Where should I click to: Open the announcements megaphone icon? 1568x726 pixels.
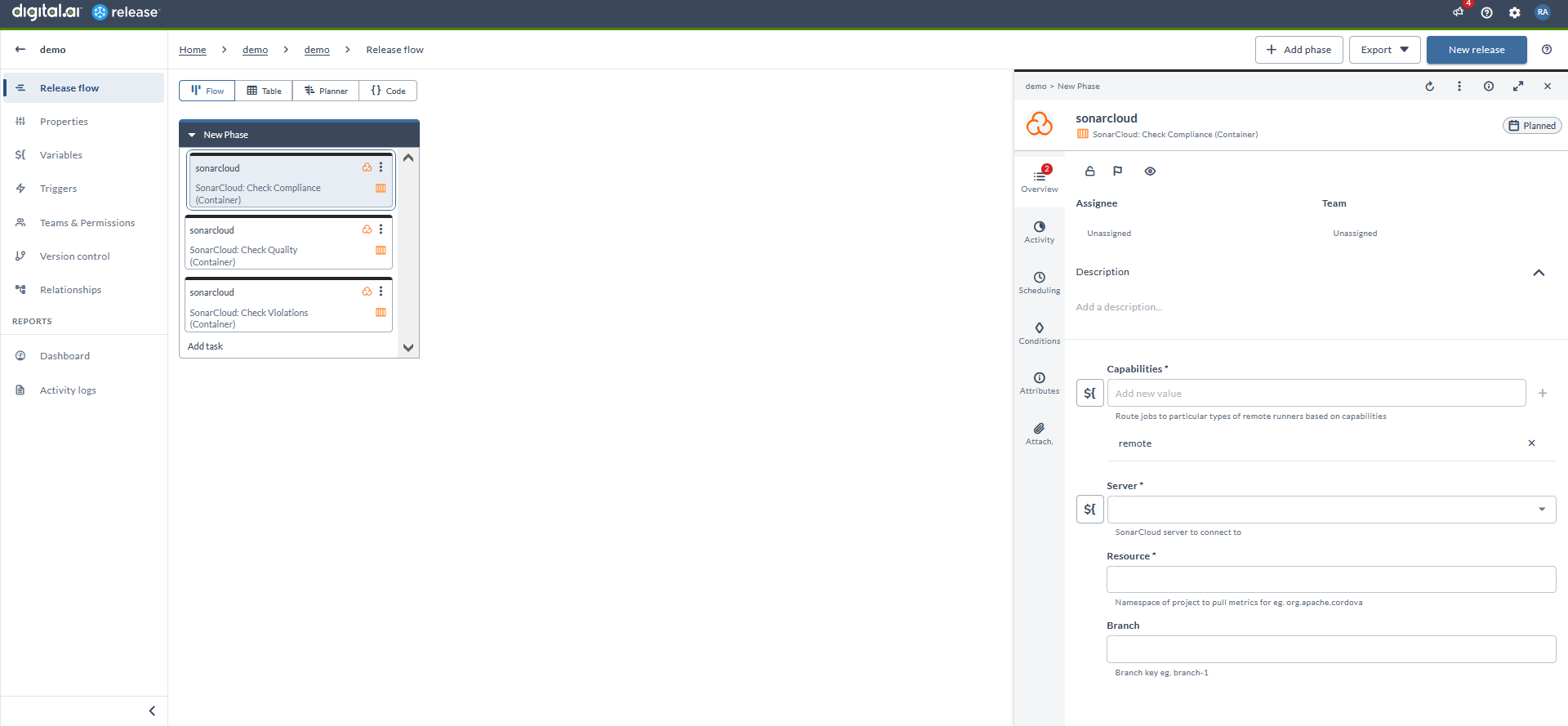pyautogui.click(x=1458, y=12)
